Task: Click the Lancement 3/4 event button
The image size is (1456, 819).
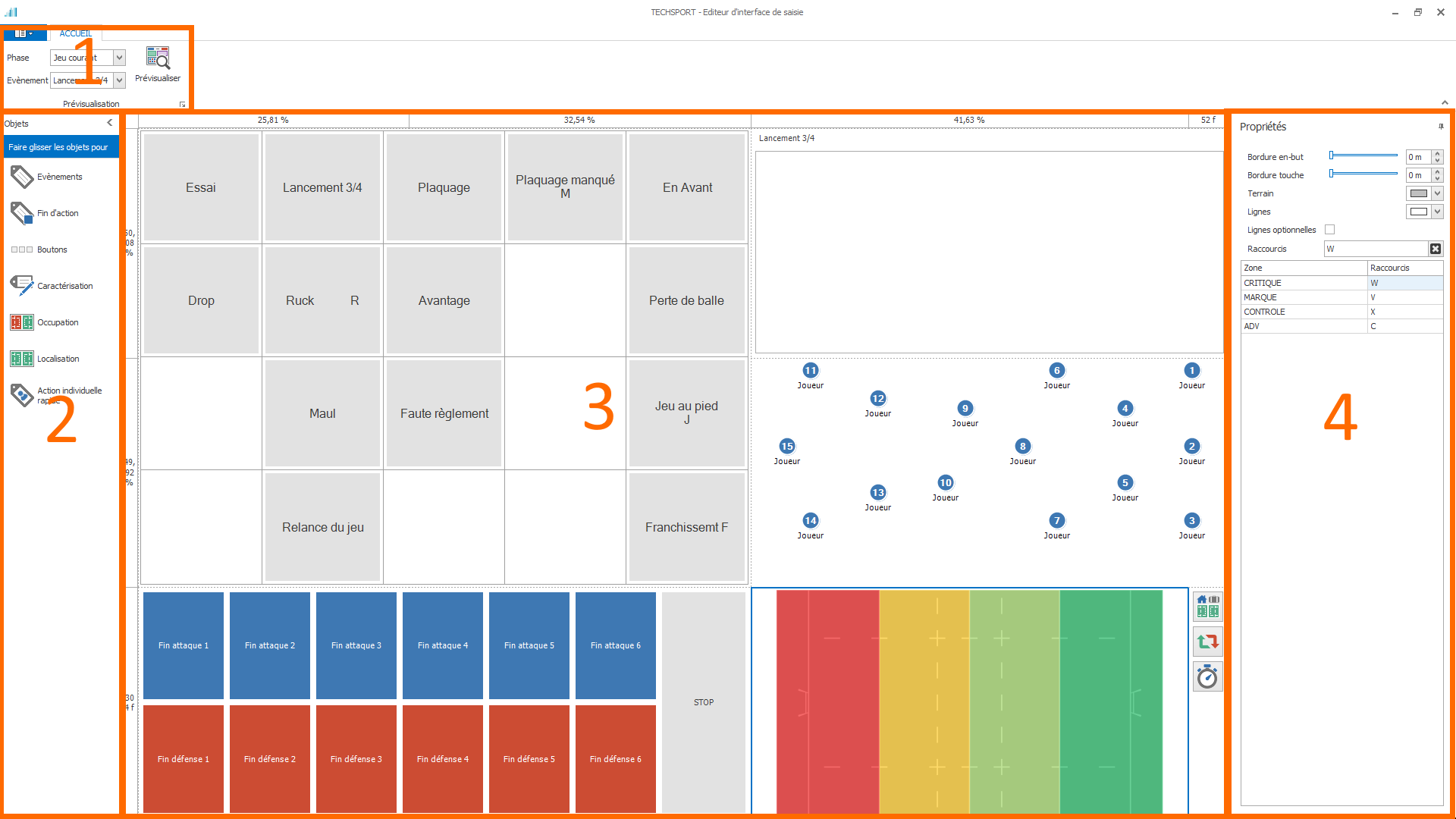Action: [x=322, y=187]
